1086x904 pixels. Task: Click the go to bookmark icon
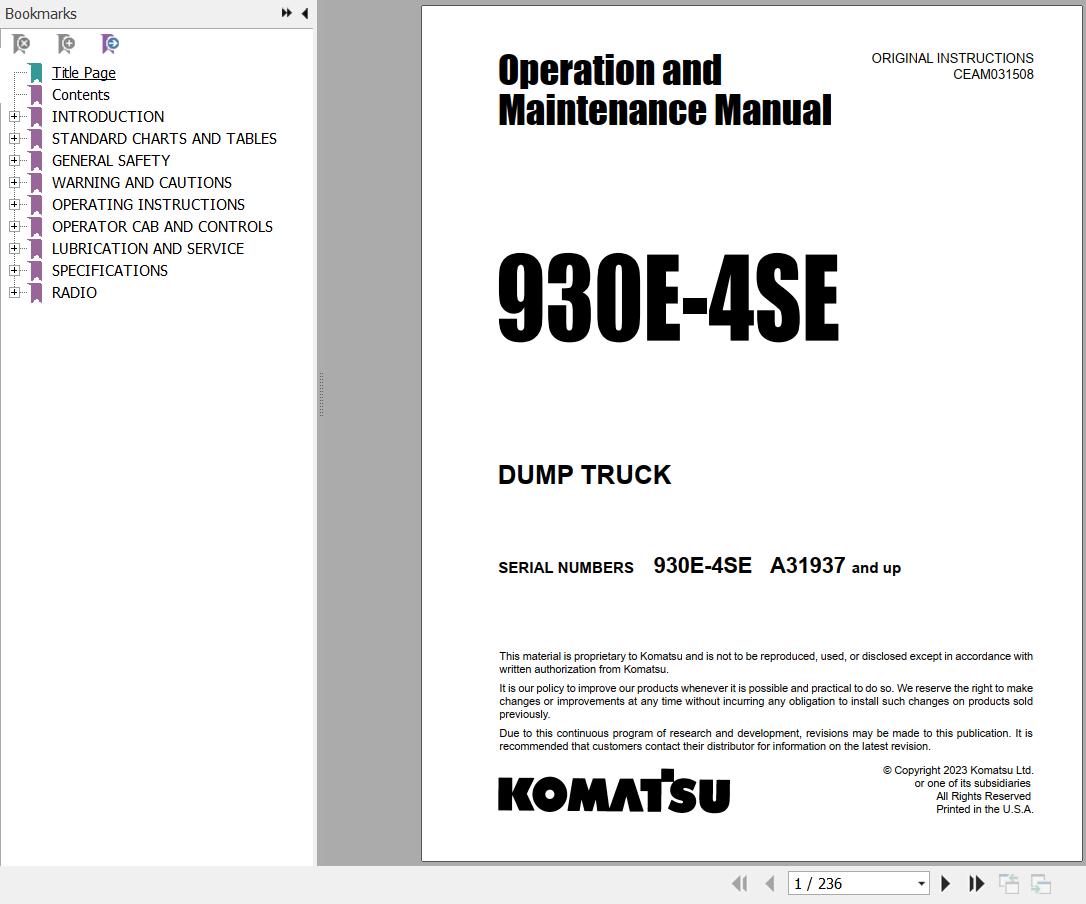pyautogui.click(x=110, y=44)
